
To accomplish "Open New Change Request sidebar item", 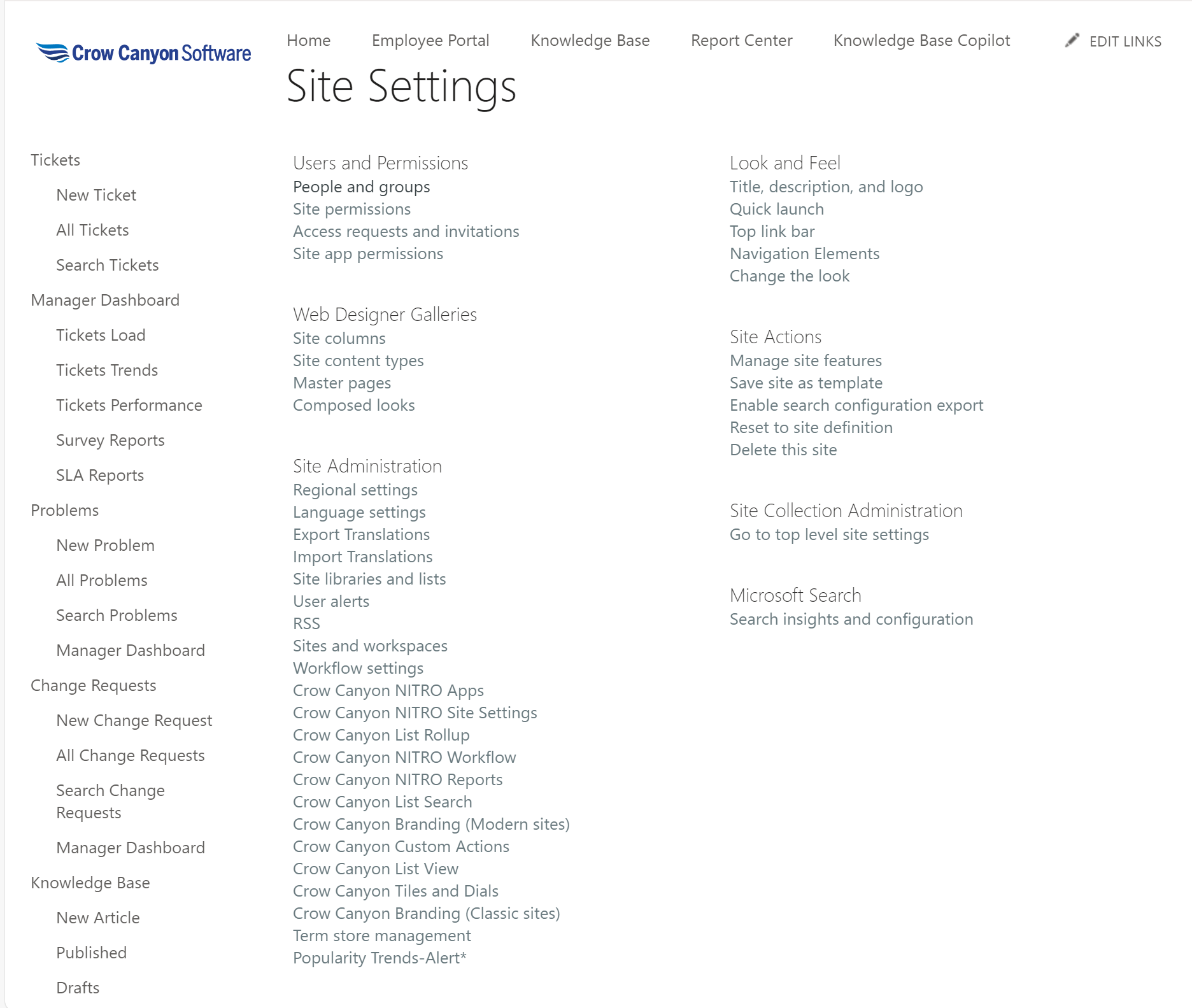I will 134,721.
